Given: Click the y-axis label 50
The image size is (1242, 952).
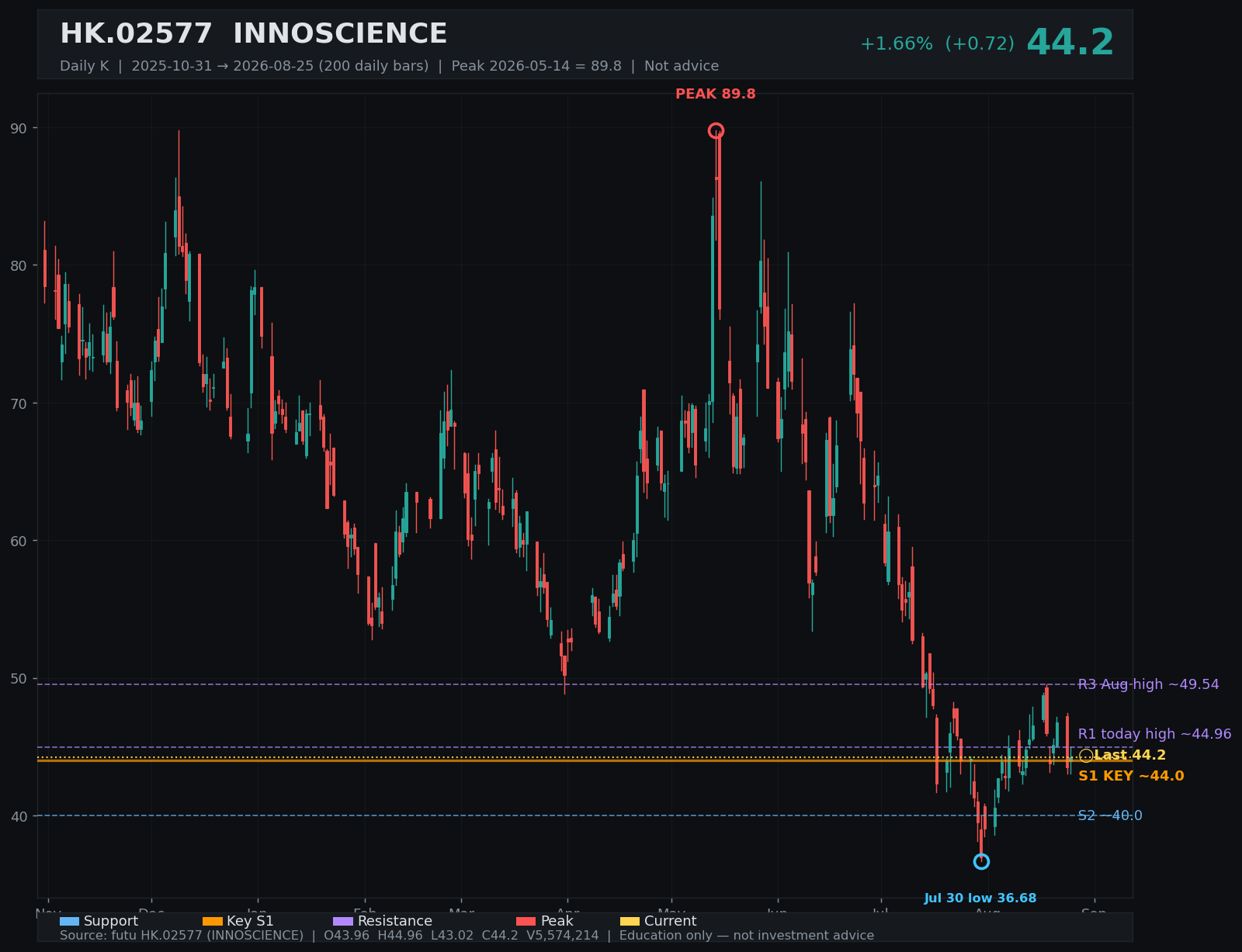Looking at the screenshot, I should [19, 679].
